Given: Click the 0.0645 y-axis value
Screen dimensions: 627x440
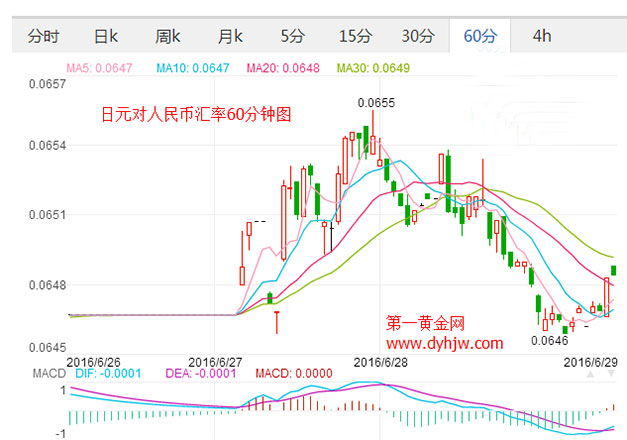Looking at the screenshot, I should coord(47,347).
